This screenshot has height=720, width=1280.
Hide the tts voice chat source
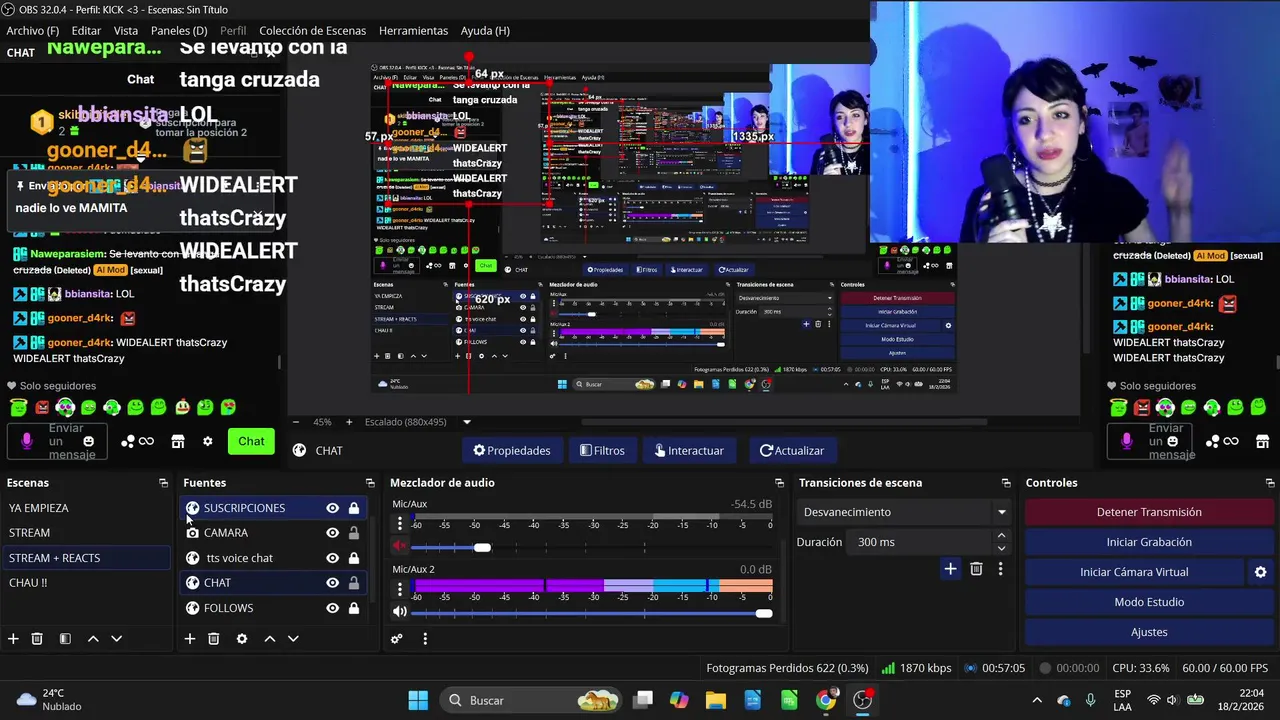click(x=332, y=558)
